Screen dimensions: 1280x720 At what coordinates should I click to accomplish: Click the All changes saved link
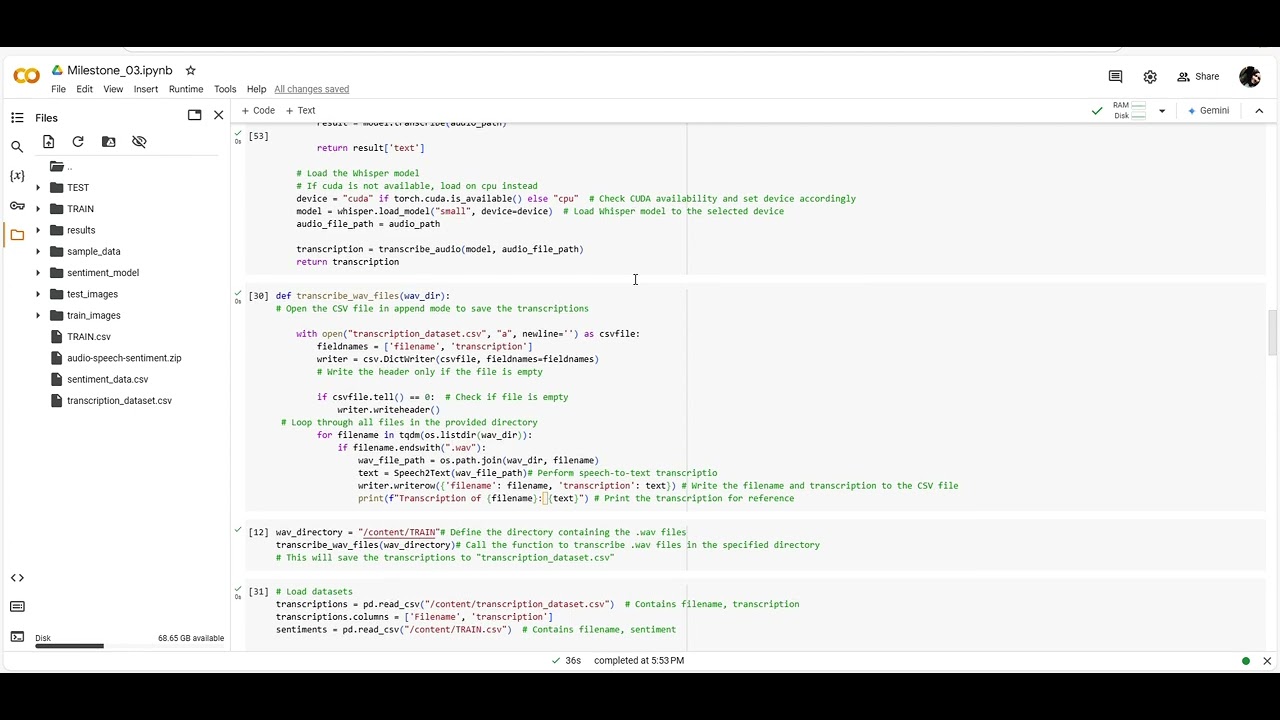[x=312, y=89]
